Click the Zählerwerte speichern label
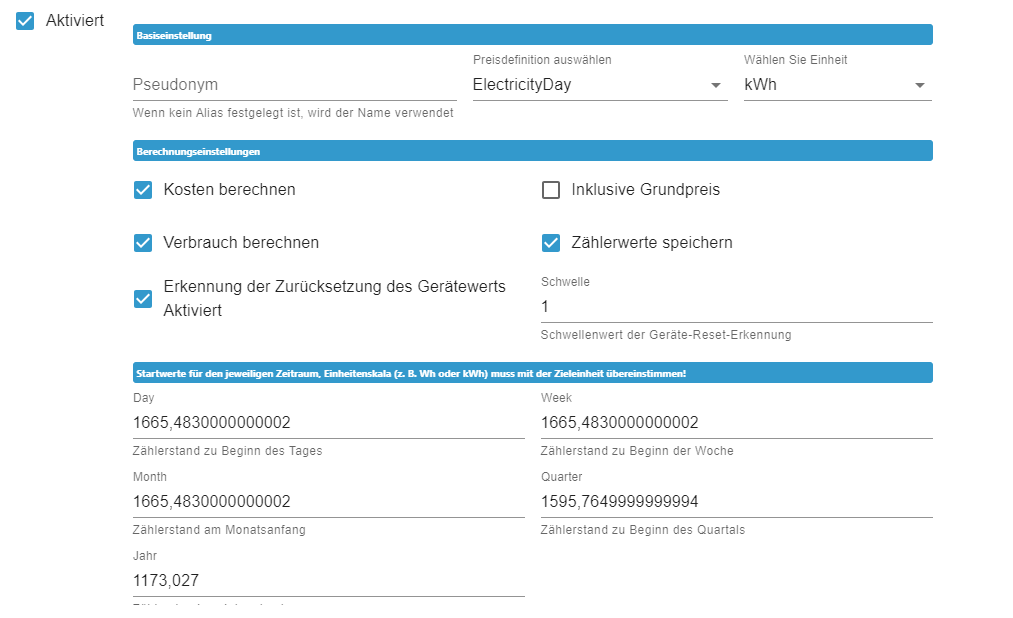This screenshot has height=618, width=1013. coord(652,243)
